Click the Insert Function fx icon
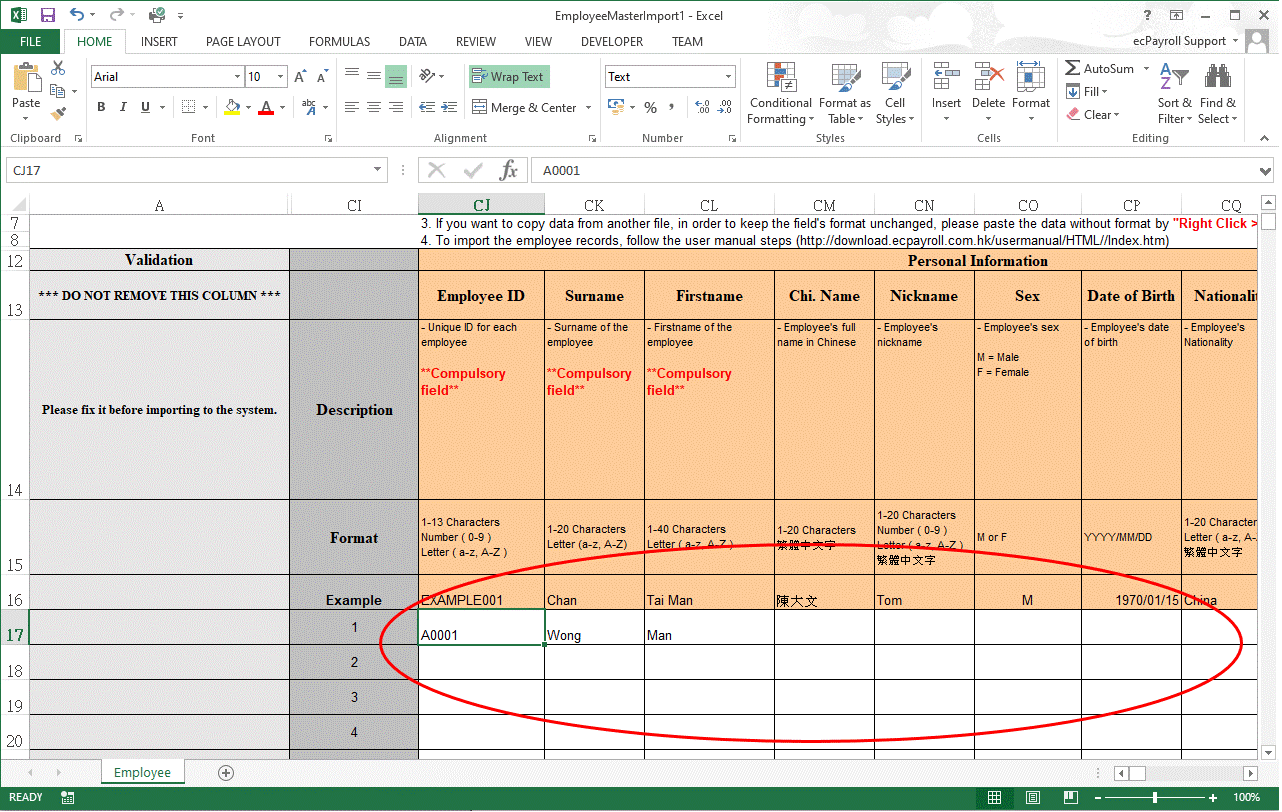This screenshot has width=1282, height=812. (x=509, y=170)
